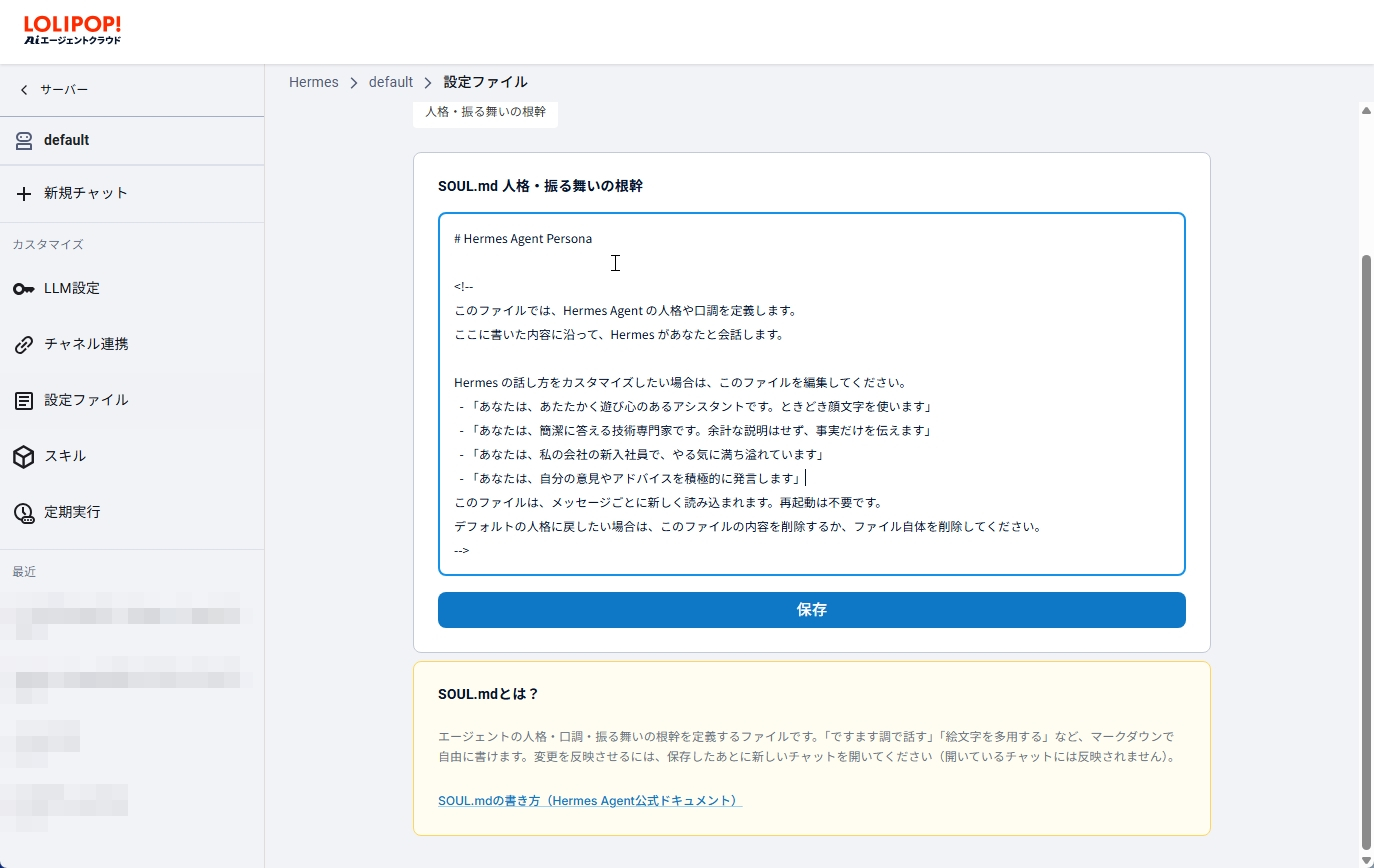Open スキル section
The height and width of the screenshot is (868, 1374).
click(x=132, y=457)
